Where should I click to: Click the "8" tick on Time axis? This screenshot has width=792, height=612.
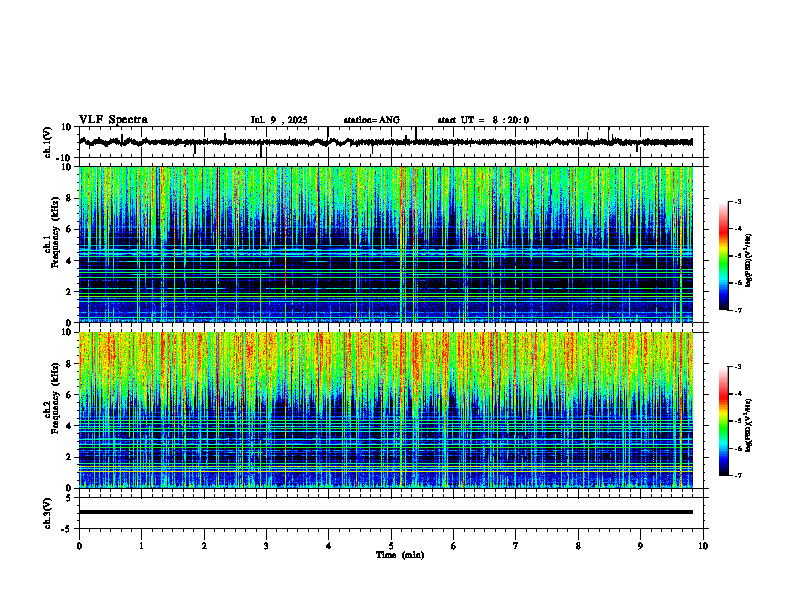(x=578, y=546)
